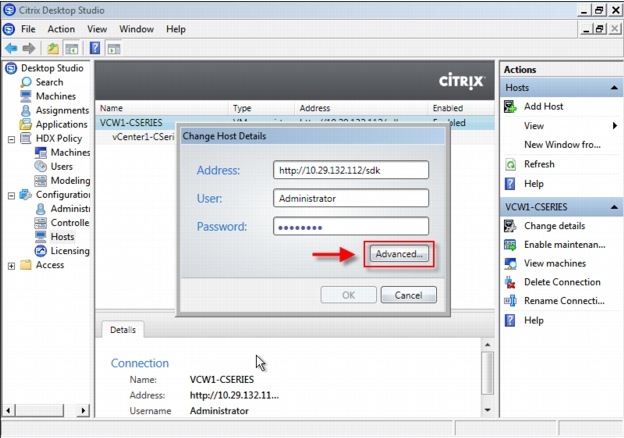This screenshot has width=624, height=438.
Task: Click Rename Connection action
Action: [564, 301]
